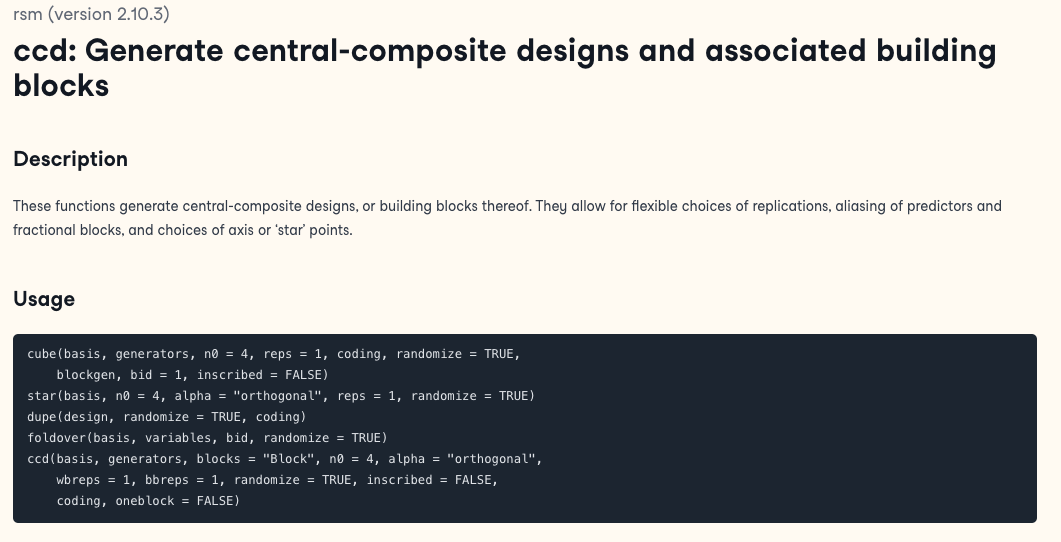Open the rsm package version link
The image size is (1061, 542).
(91, 14)
